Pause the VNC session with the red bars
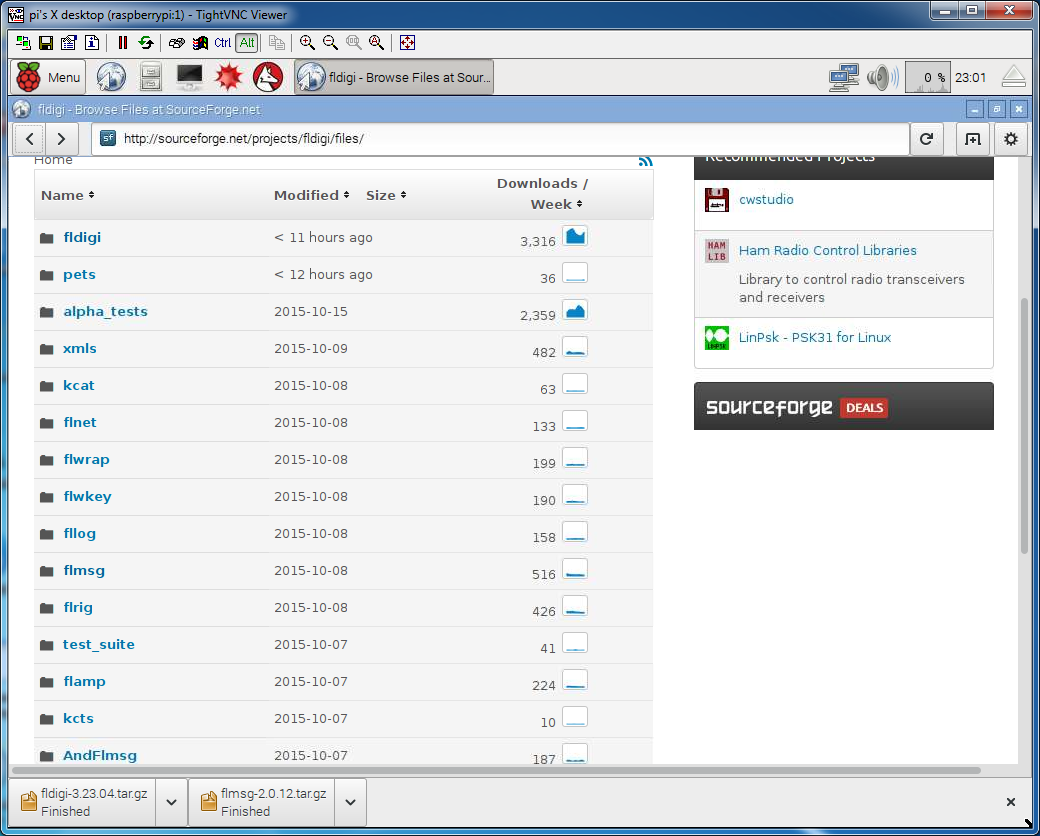Viewport: 1040px width, 836px height. coord(123,43)
